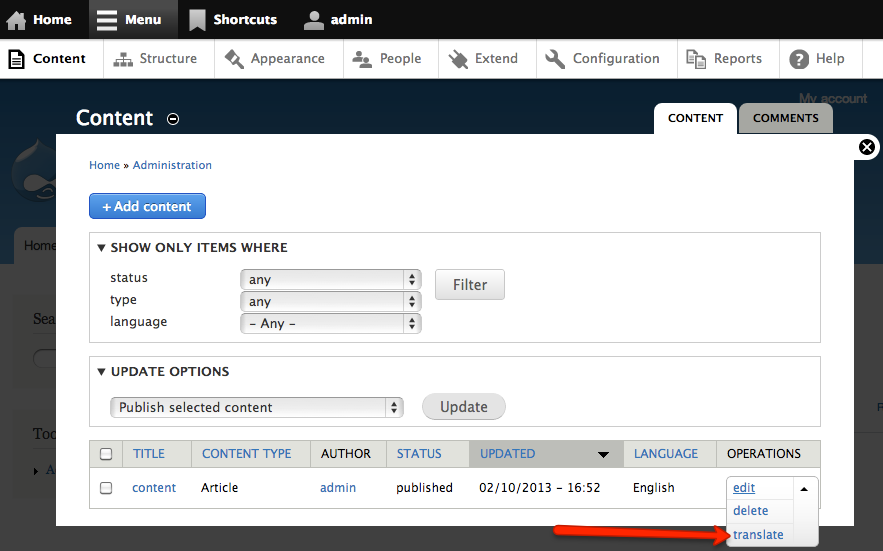Click the translate operation link
Image resolution: width=883 pixels, height=551 pixels.
758,535
